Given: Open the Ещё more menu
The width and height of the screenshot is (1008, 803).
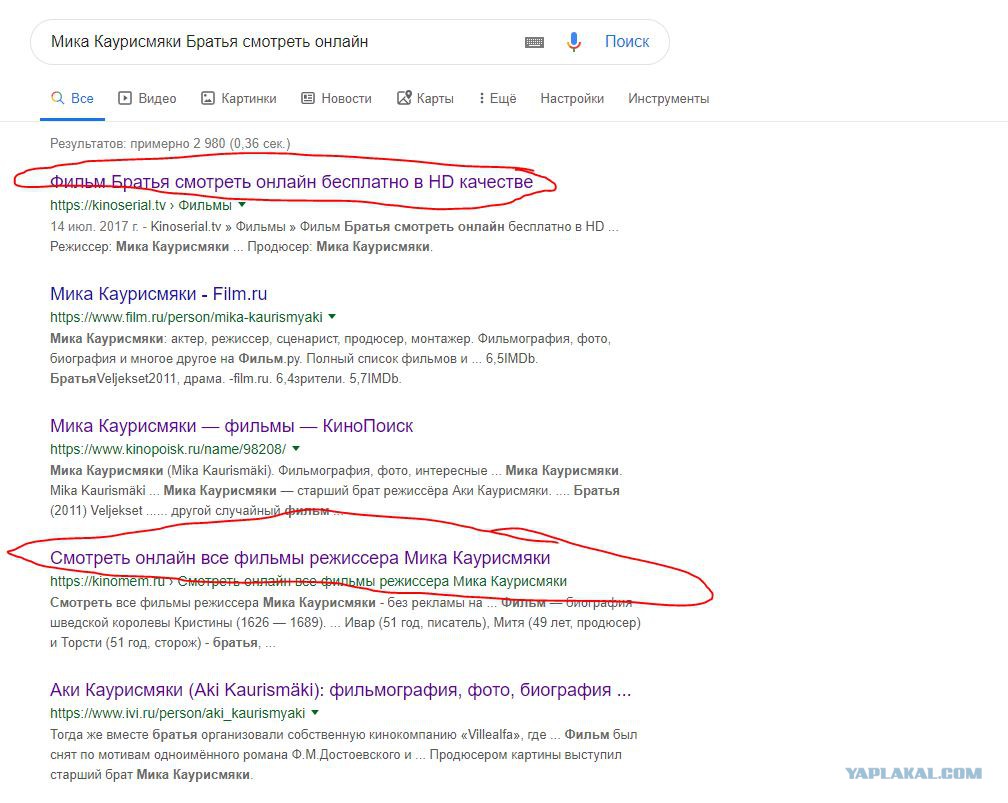Looking at the screenshot, I should (x=498, y=98).
